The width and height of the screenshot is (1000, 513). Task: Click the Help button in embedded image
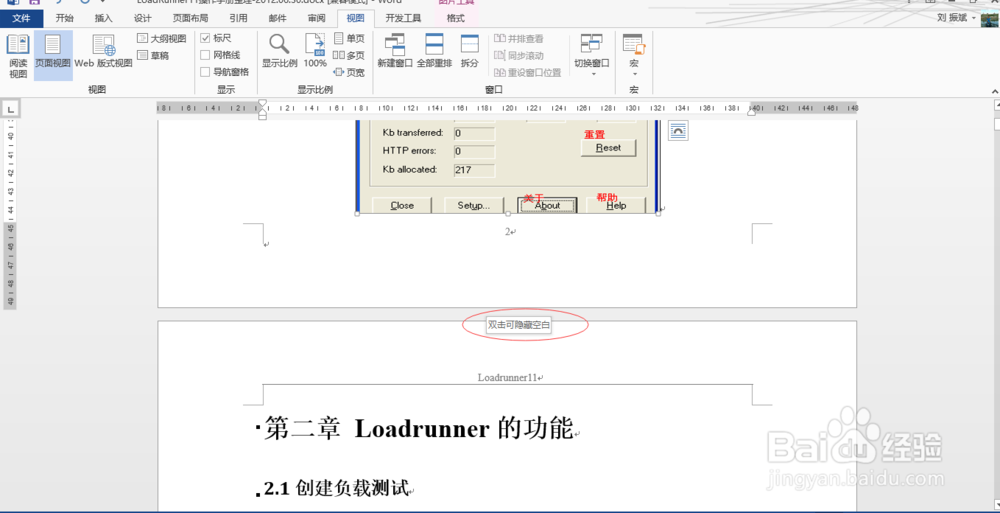tap(616, 205)
